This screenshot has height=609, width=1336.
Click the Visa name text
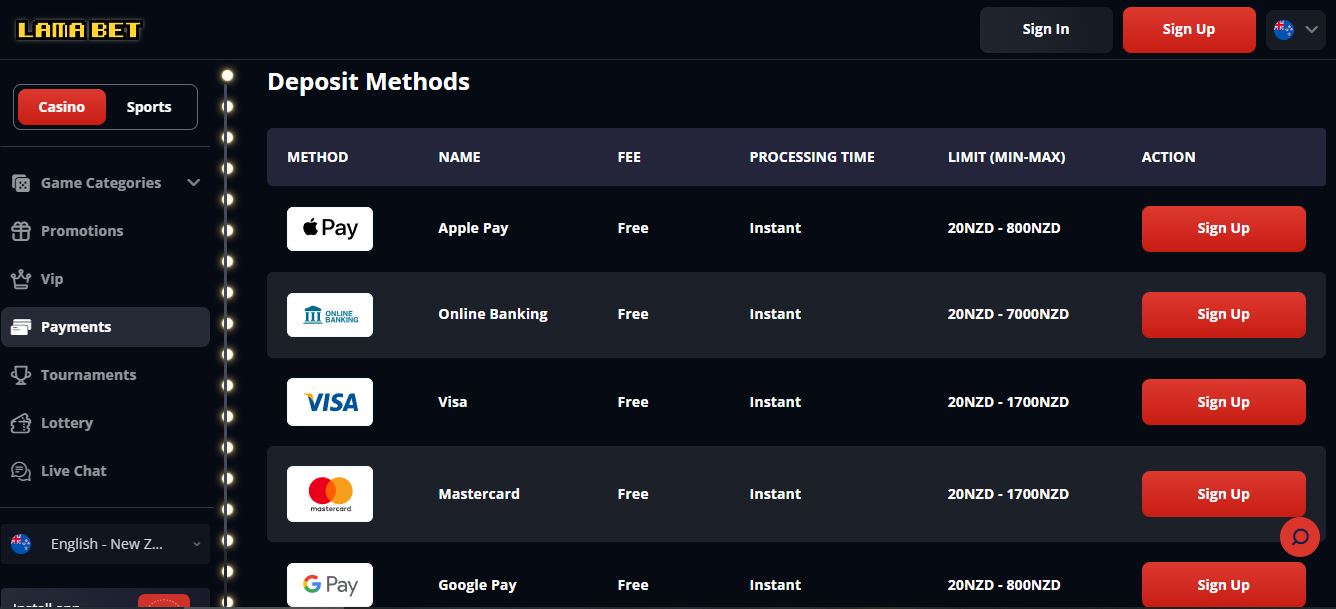[453, 402]
